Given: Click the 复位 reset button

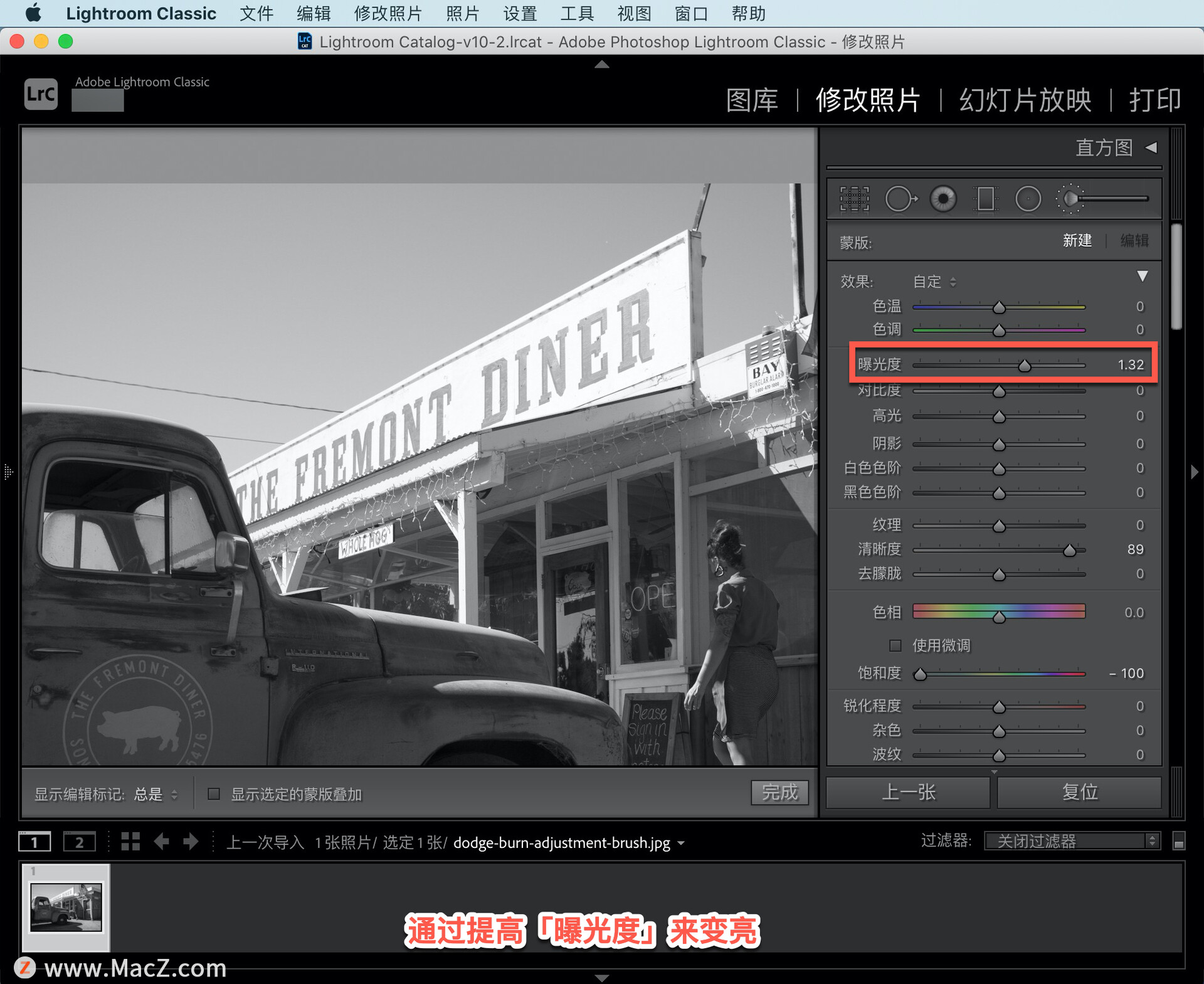Looking at the screenshot, I should point(1079,792).
